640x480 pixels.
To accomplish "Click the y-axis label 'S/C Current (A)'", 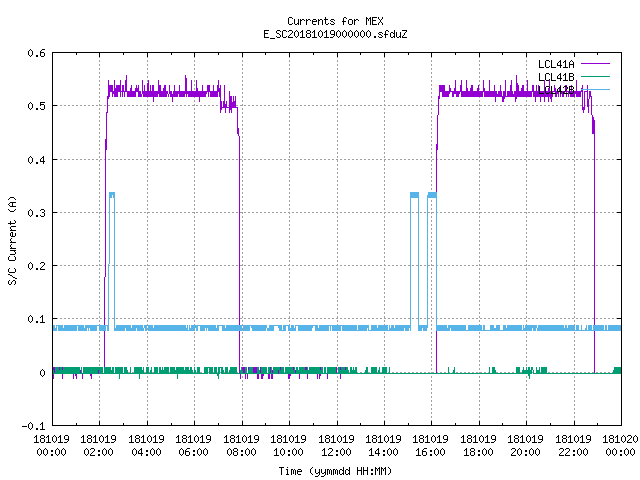I will tap(12, 241).
